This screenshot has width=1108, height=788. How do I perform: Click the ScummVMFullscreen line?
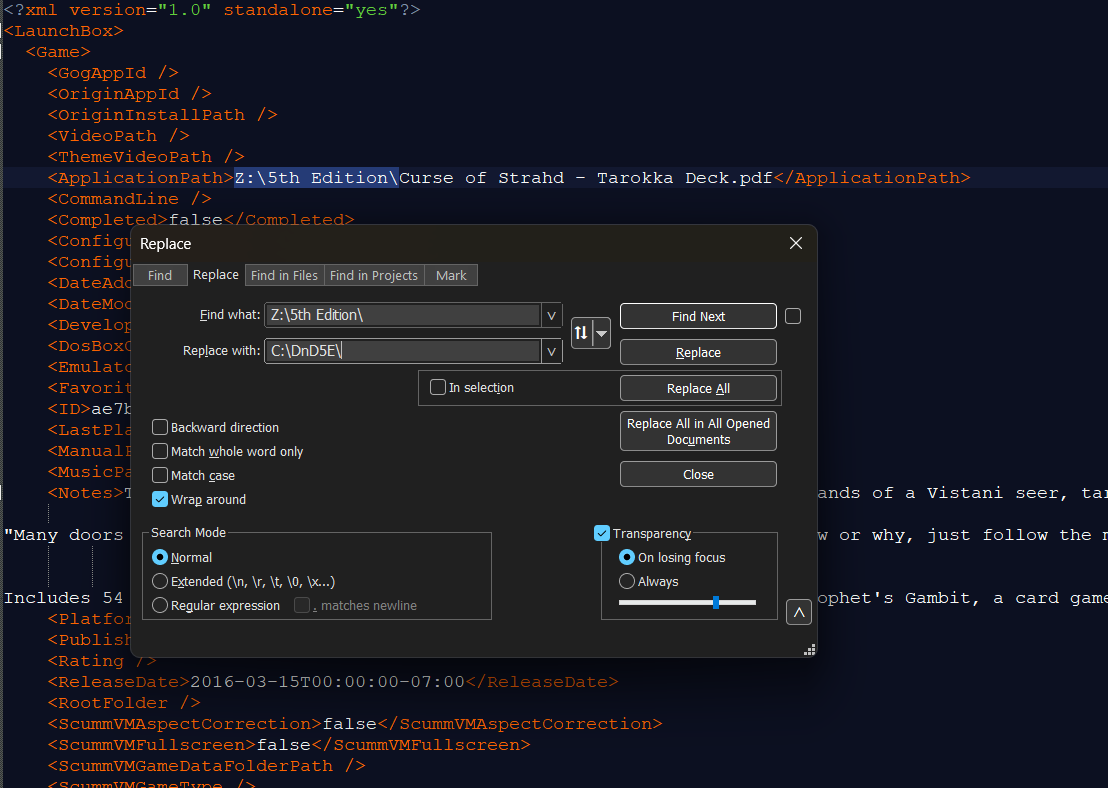[289, 745]
